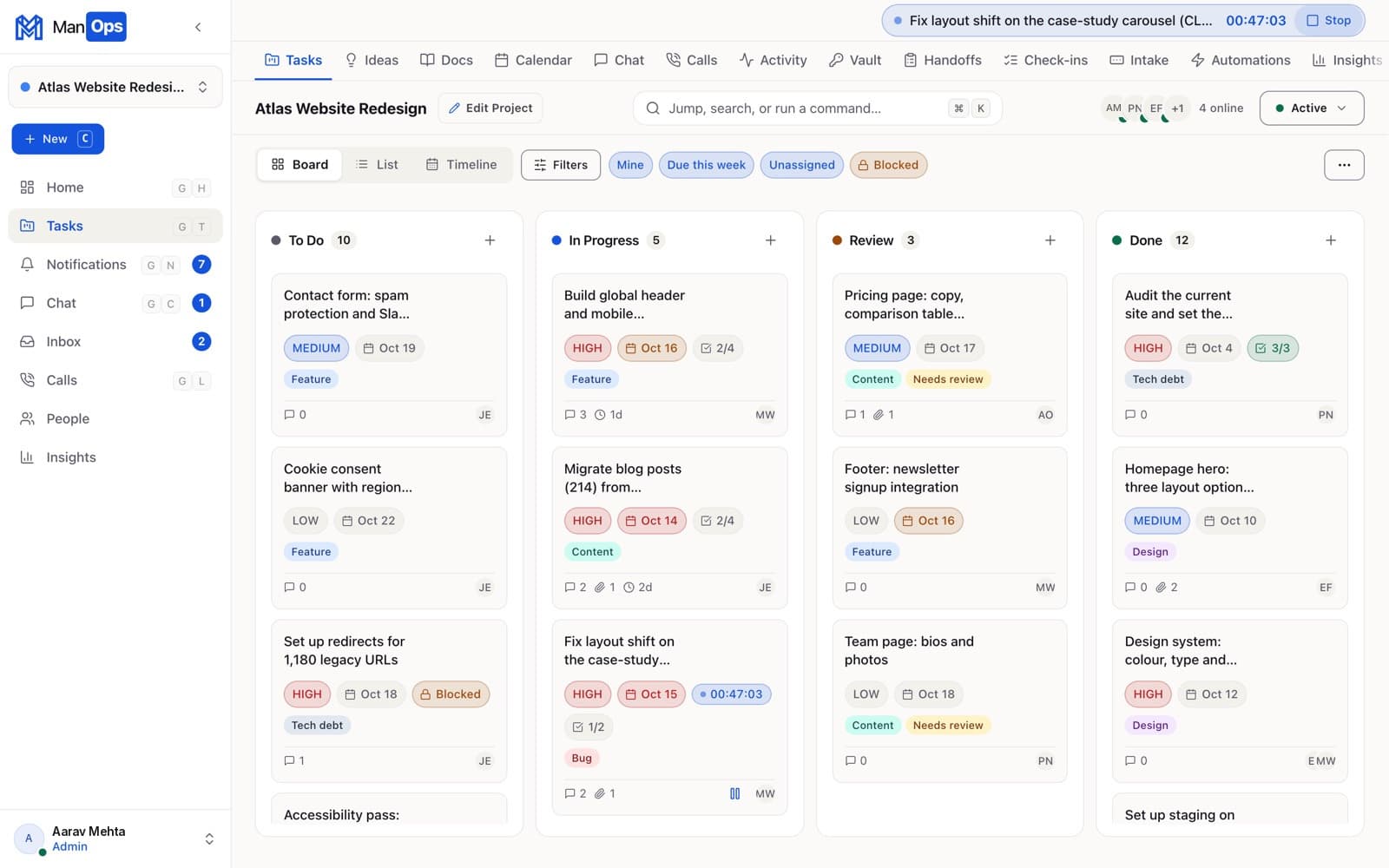Switch to List view

(378, 165)
